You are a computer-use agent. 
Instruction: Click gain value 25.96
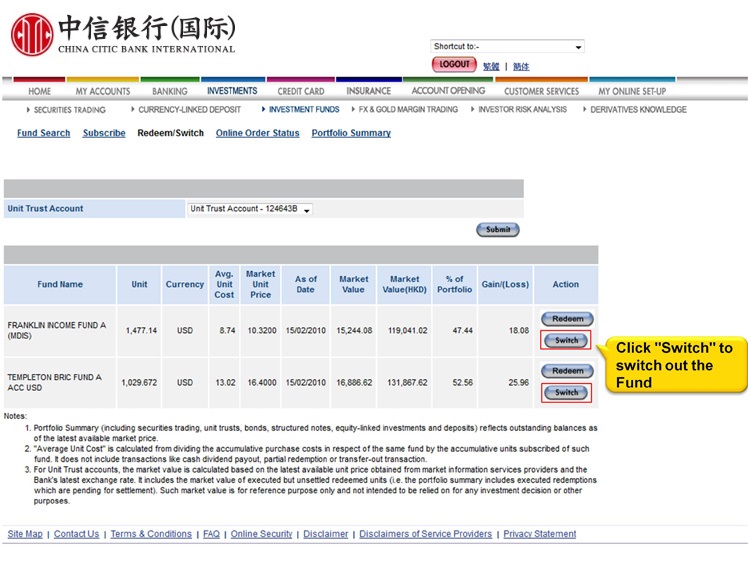click(x=519, y=383)
